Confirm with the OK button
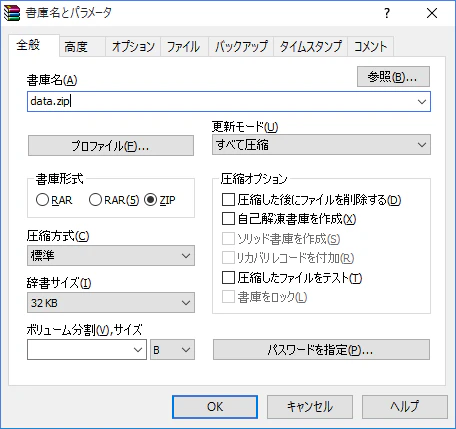Screen dimensions: 456x429 215,407
